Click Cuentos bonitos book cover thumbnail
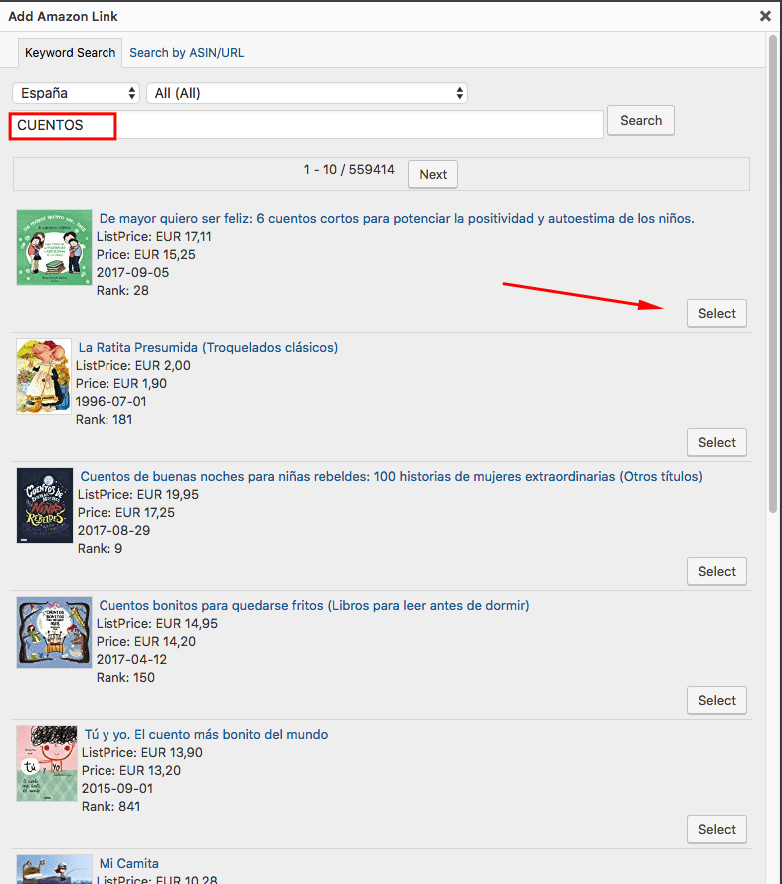The height and width of the screenshot is (884, 782). click(x=54, y=633)
